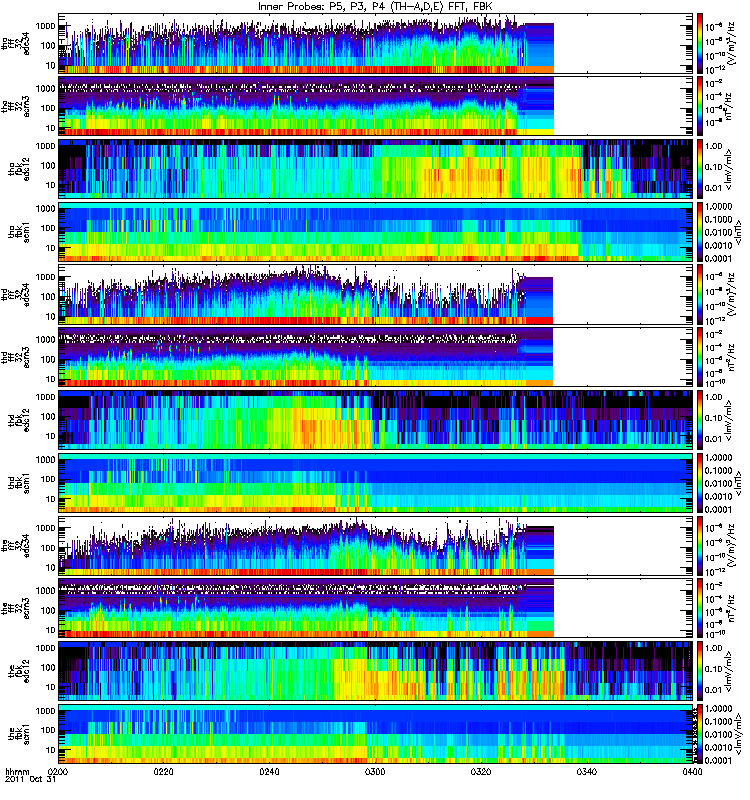This screenshot has width=750, height=800.
Task: Click the 0400 time axis label
Action: point(692,771)
